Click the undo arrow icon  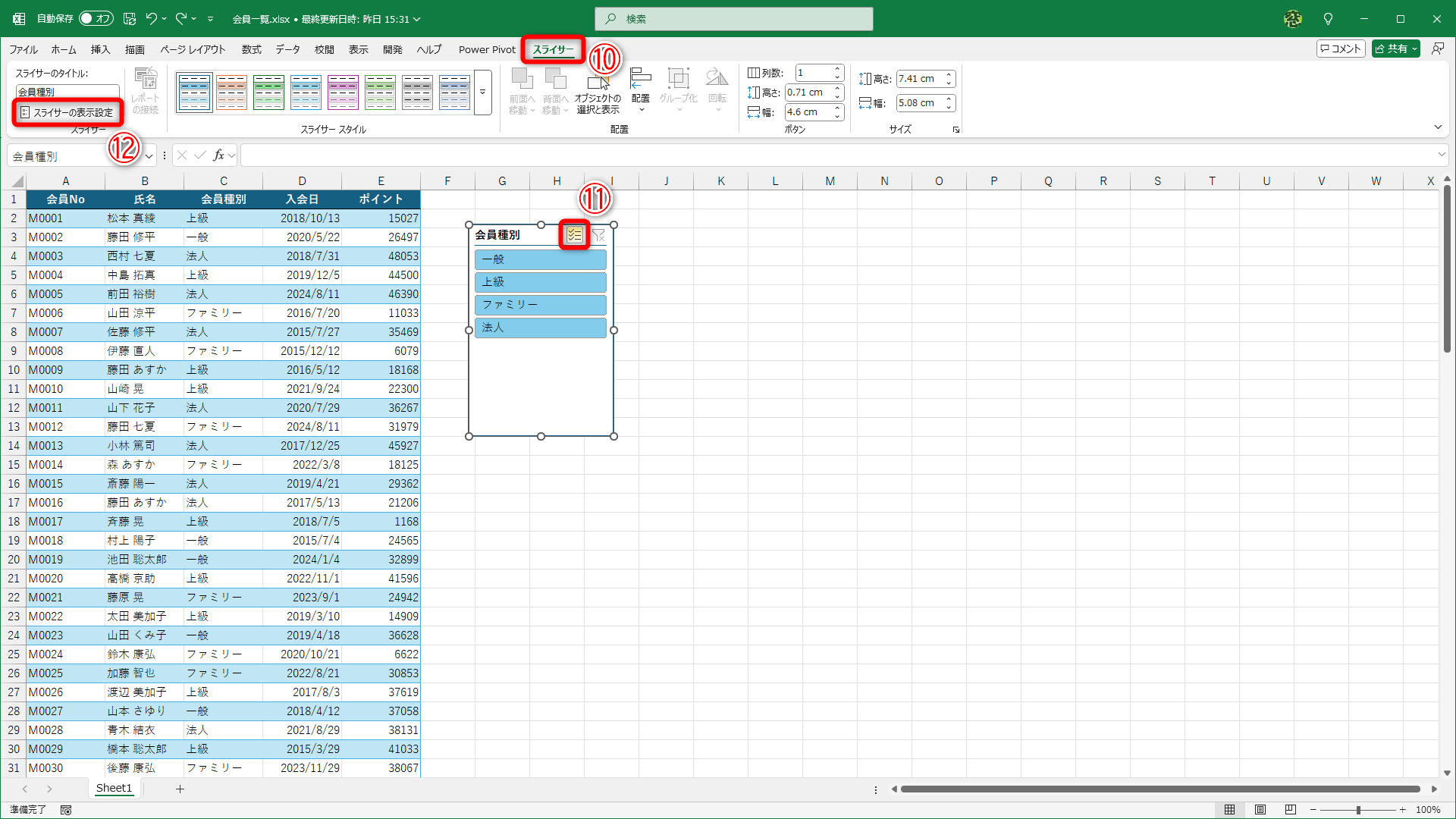pyautogui.click(x=151, y=18)
